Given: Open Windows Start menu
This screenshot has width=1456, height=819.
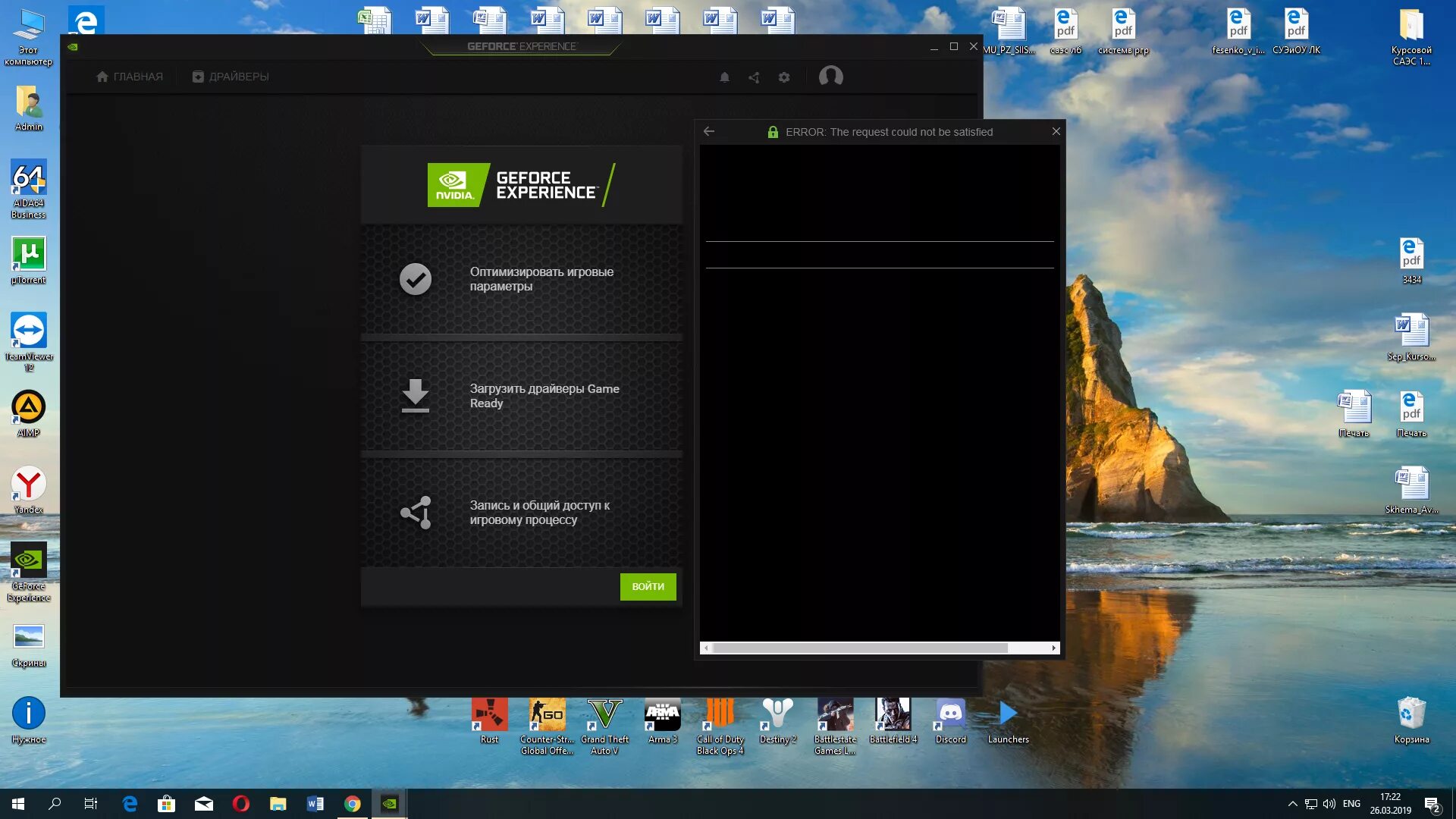Looking at the screenshot, I should pos(18,804).
